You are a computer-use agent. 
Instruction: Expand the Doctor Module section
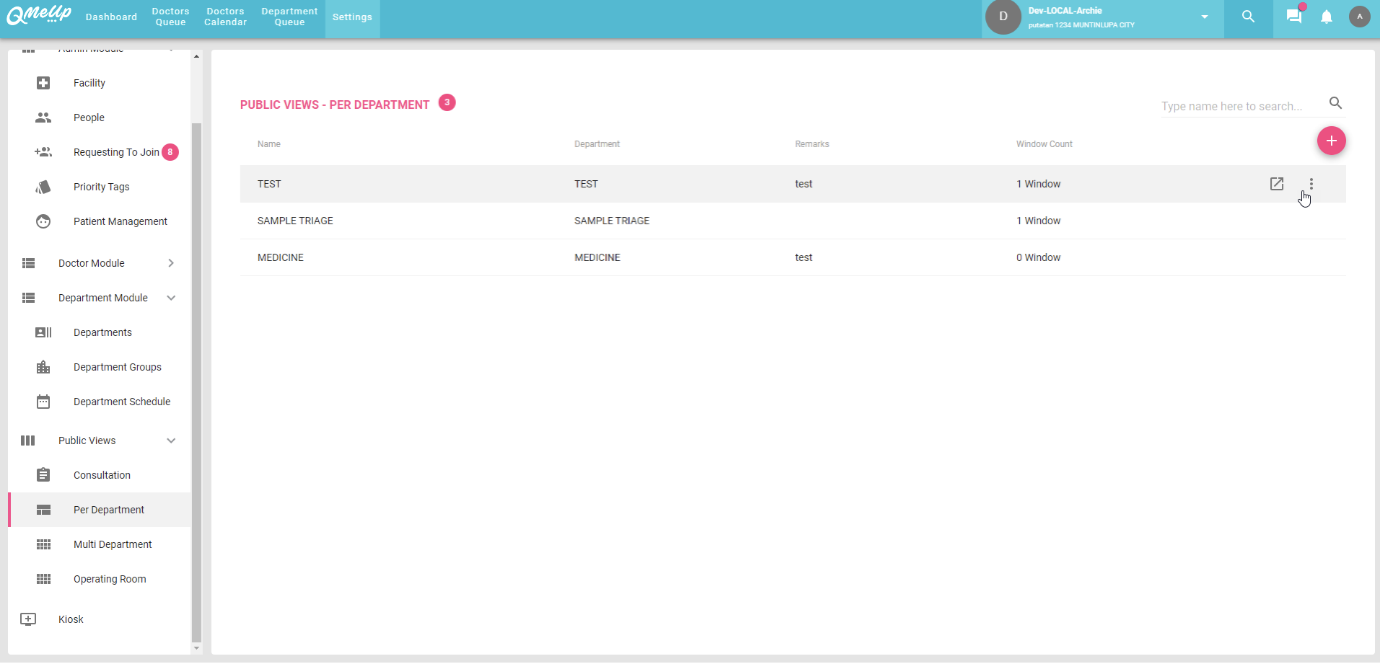171,263
